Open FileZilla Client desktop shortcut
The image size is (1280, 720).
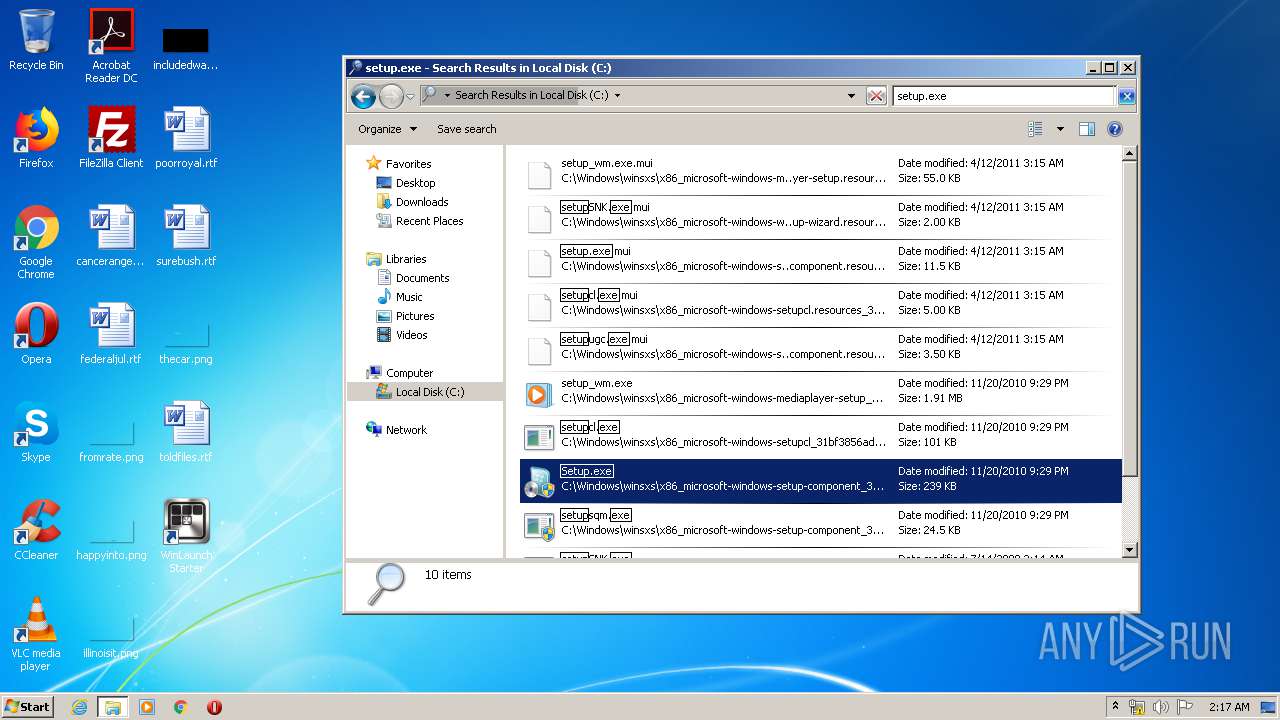pyautogui.click(x=111, y=138)
